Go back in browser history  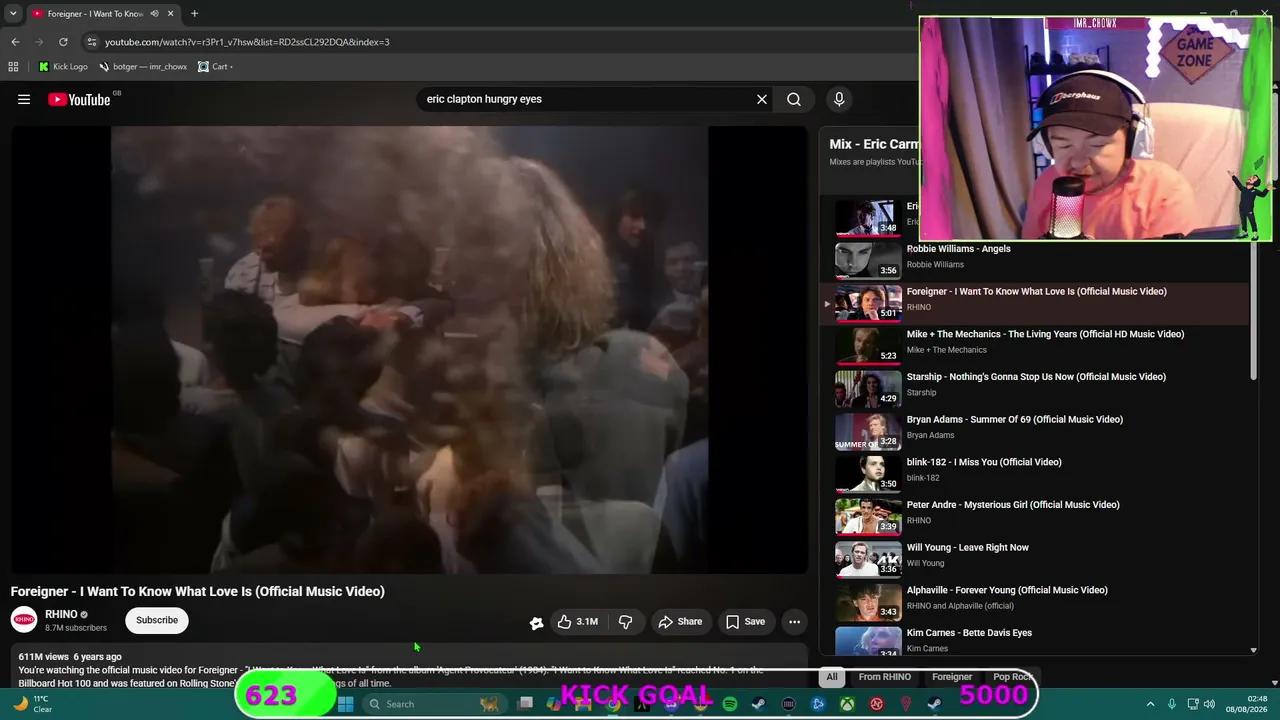(15, 42)
